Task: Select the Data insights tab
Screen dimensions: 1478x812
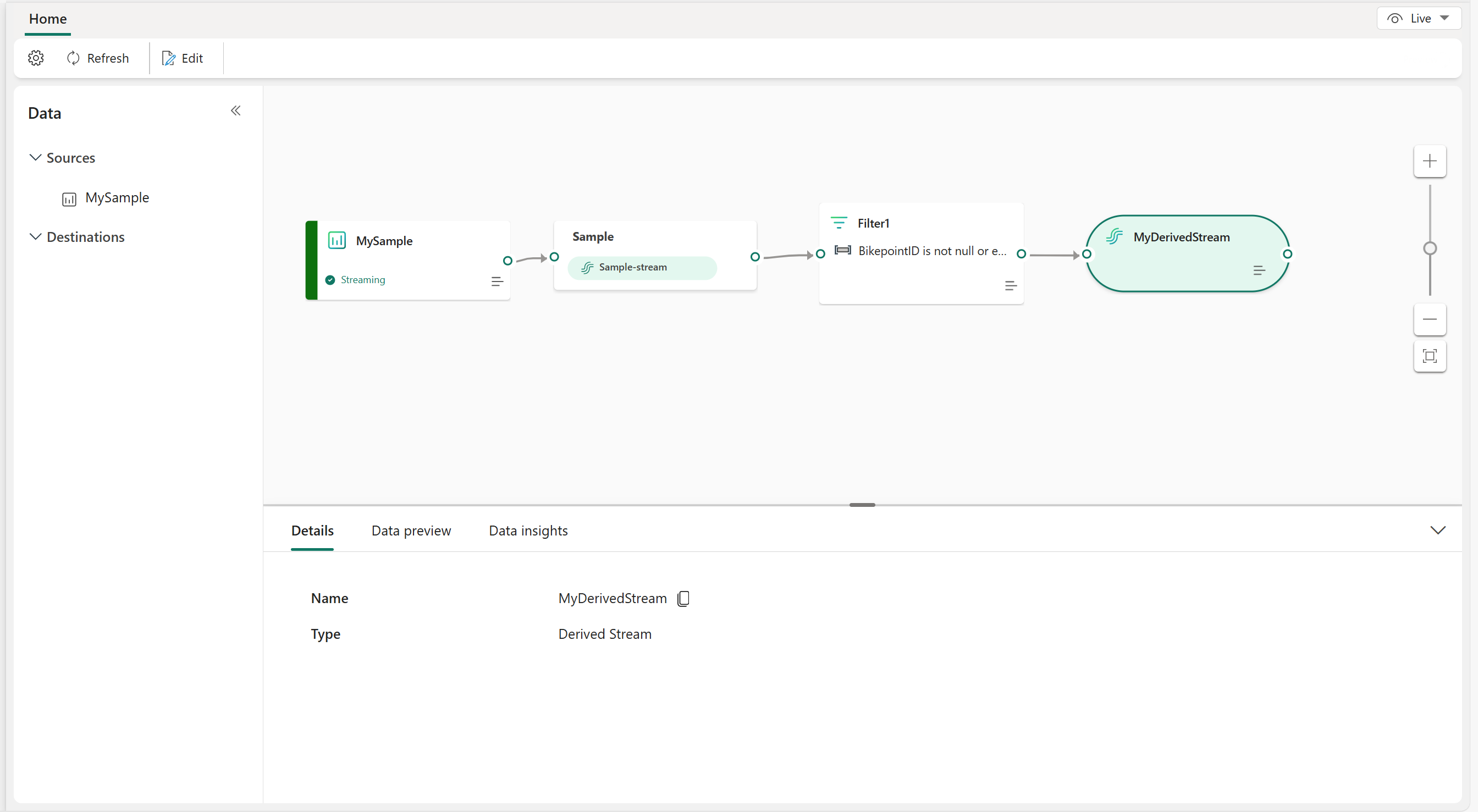Action: coord(528,531)
